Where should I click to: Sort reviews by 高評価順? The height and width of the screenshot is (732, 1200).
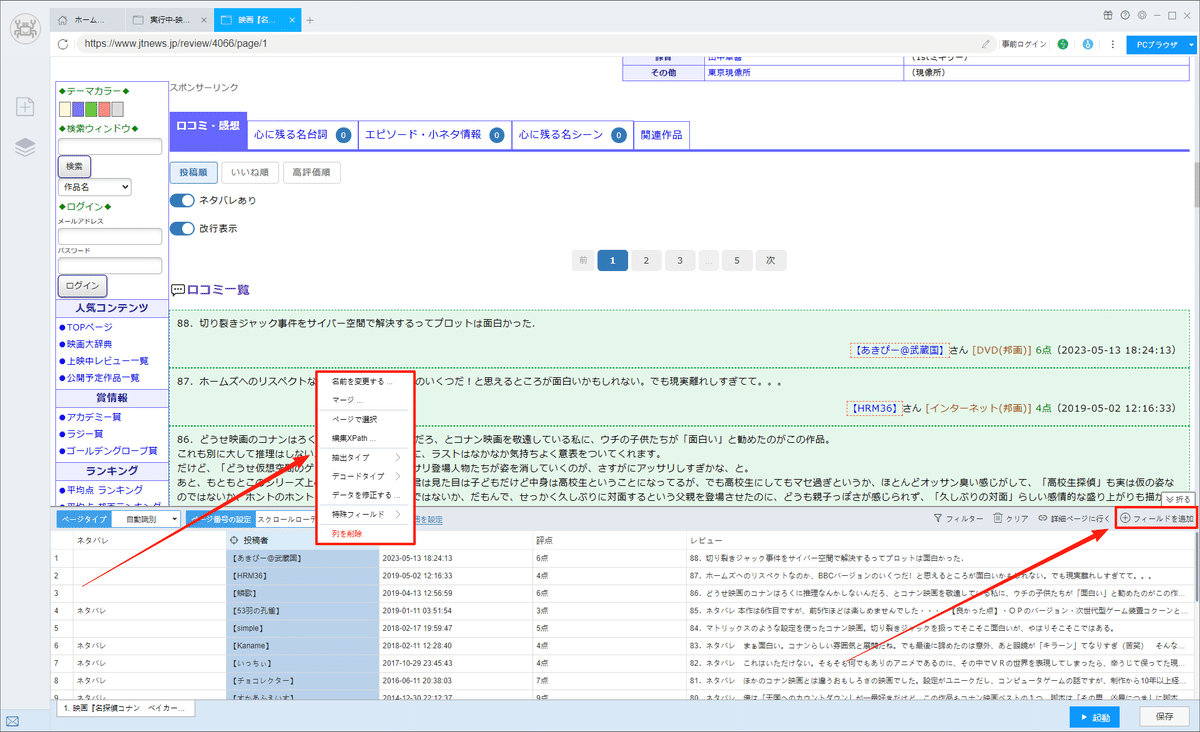(311, 172)
